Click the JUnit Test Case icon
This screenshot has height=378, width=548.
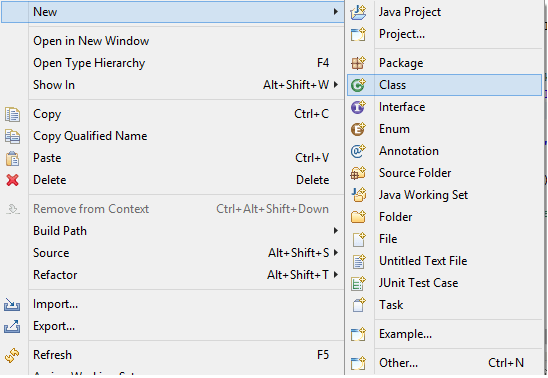point(358,283)
